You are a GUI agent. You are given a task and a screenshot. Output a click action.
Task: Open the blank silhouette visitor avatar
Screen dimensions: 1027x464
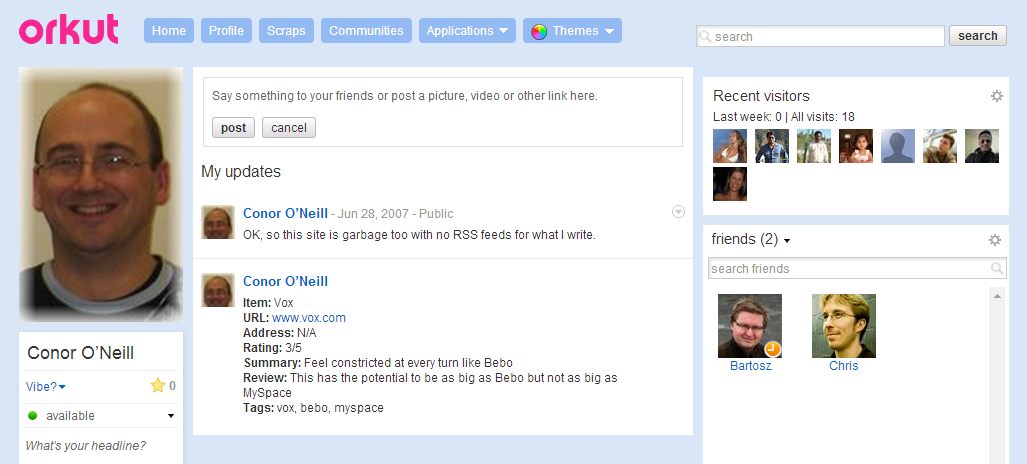click(x=897, y=145)
